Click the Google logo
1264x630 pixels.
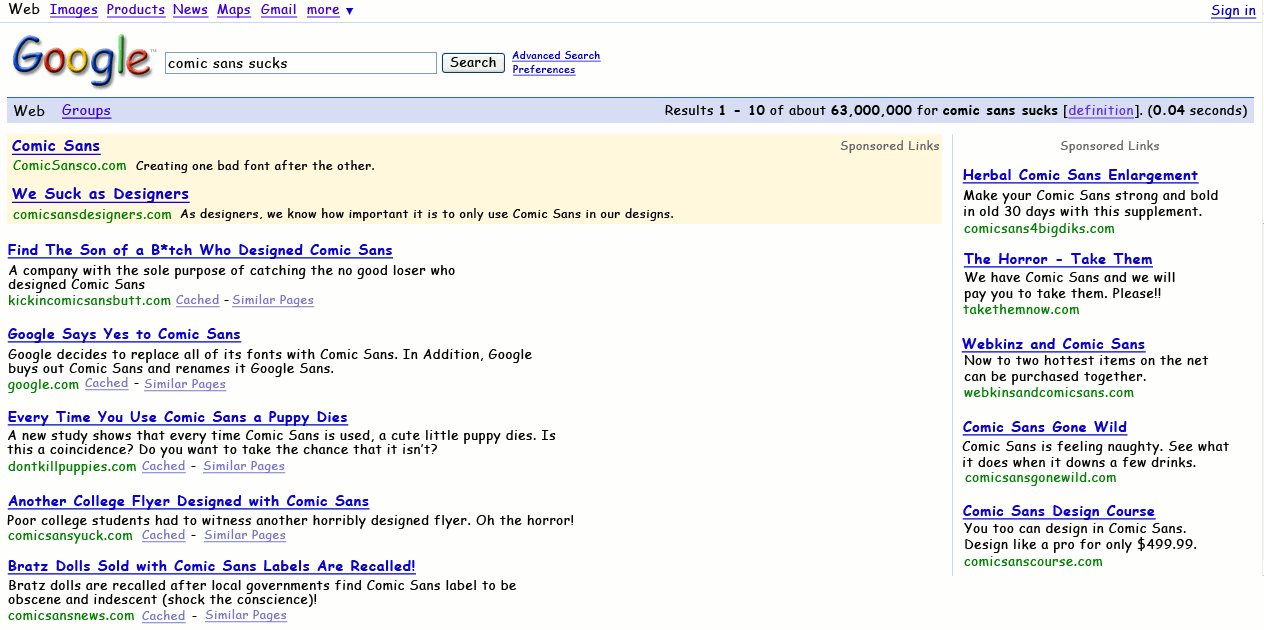click(x=83, y=60)
